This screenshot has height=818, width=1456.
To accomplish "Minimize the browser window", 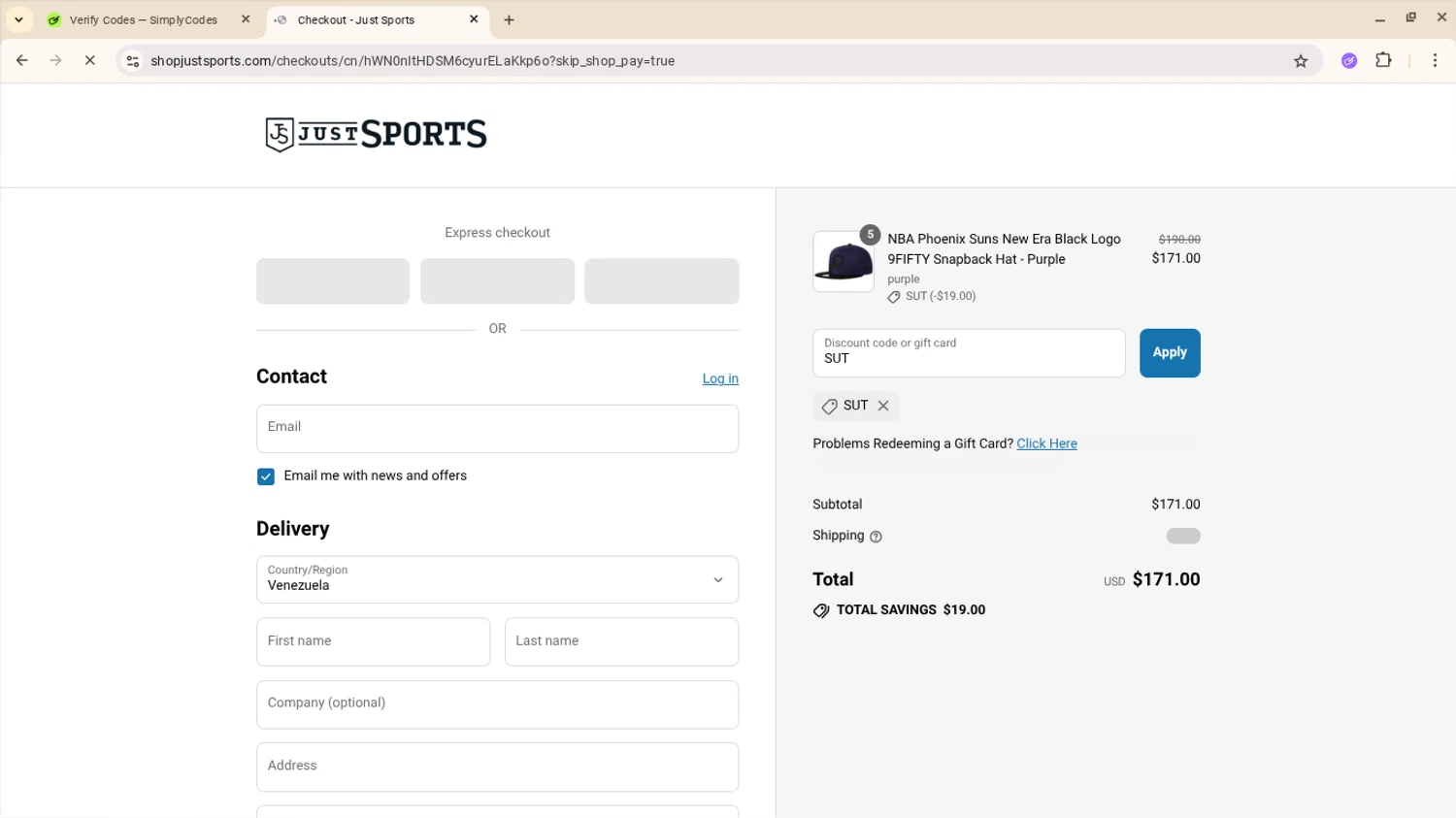I will [1379, 18].
